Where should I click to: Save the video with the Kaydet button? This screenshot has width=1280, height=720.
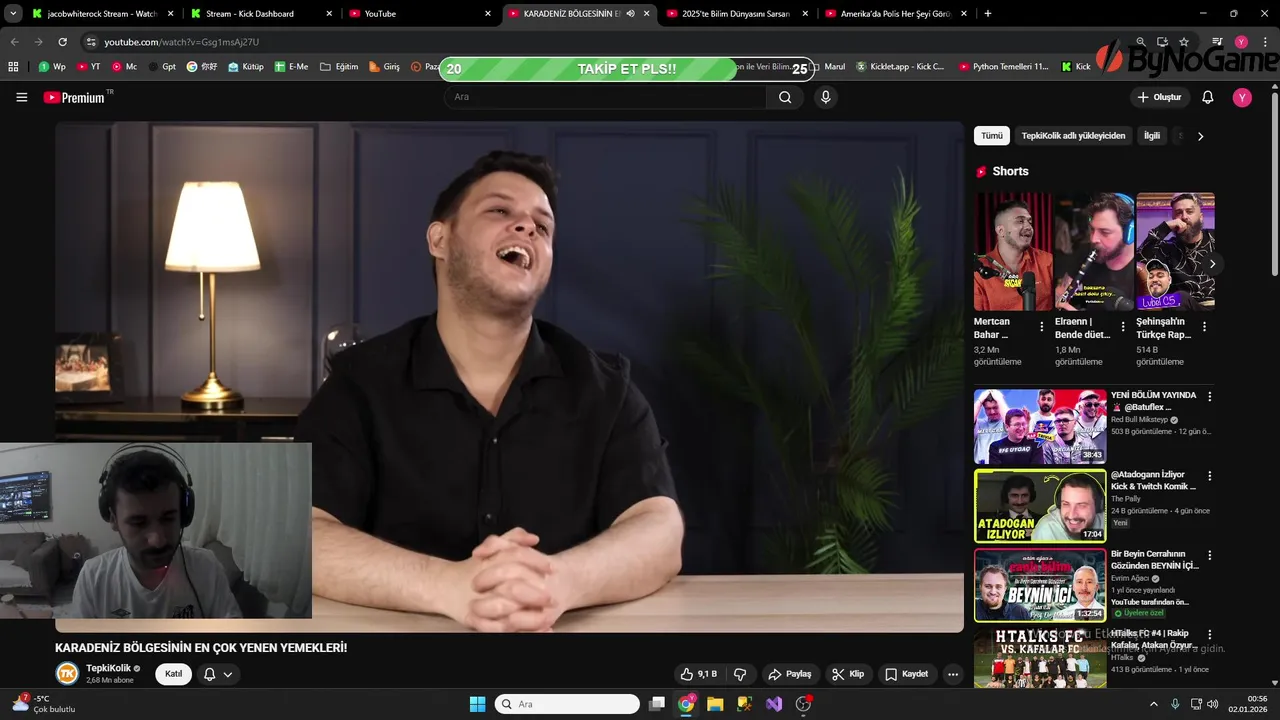click(906, 674)
